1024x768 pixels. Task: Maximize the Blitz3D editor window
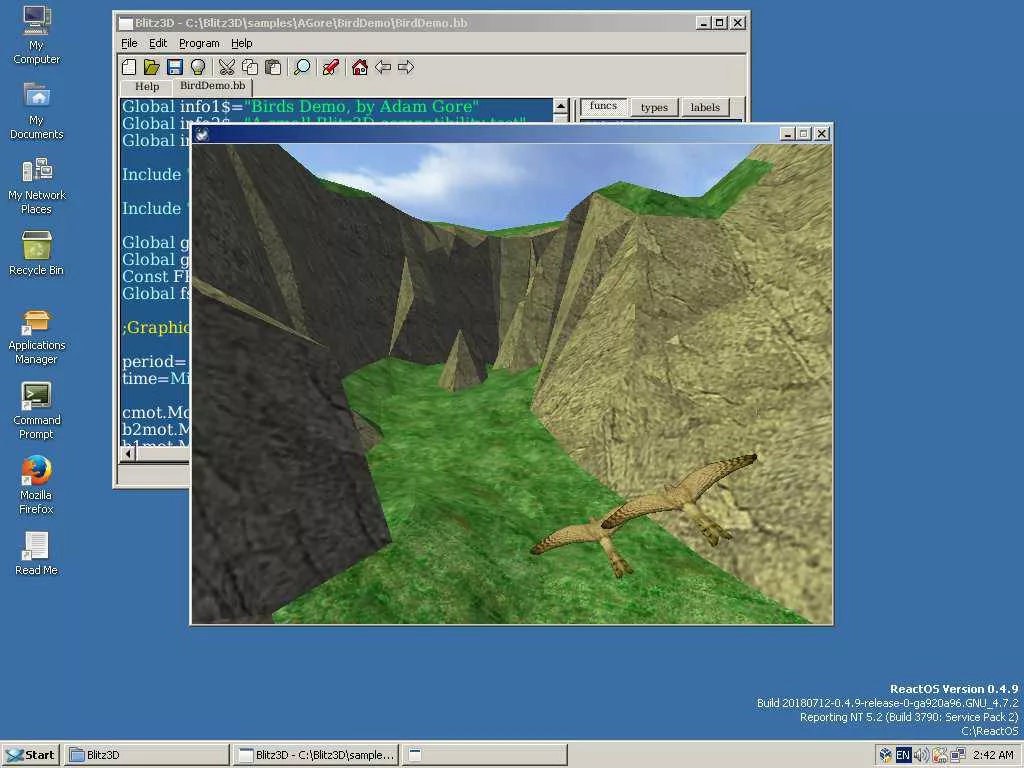[720, 23]
